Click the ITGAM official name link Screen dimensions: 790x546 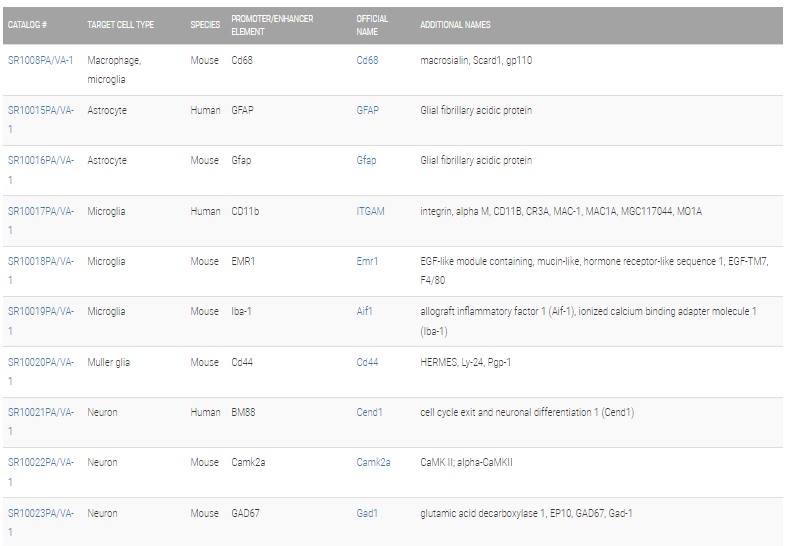(370, 211)
